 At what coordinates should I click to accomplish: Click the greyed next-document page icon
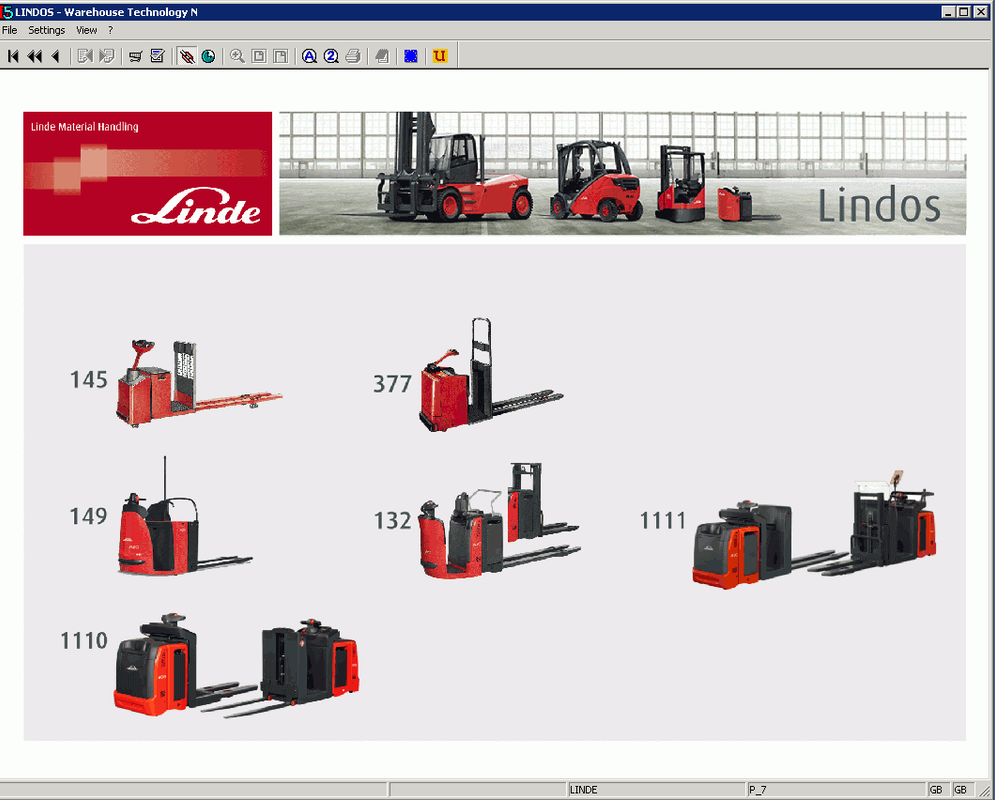(107, 56)
